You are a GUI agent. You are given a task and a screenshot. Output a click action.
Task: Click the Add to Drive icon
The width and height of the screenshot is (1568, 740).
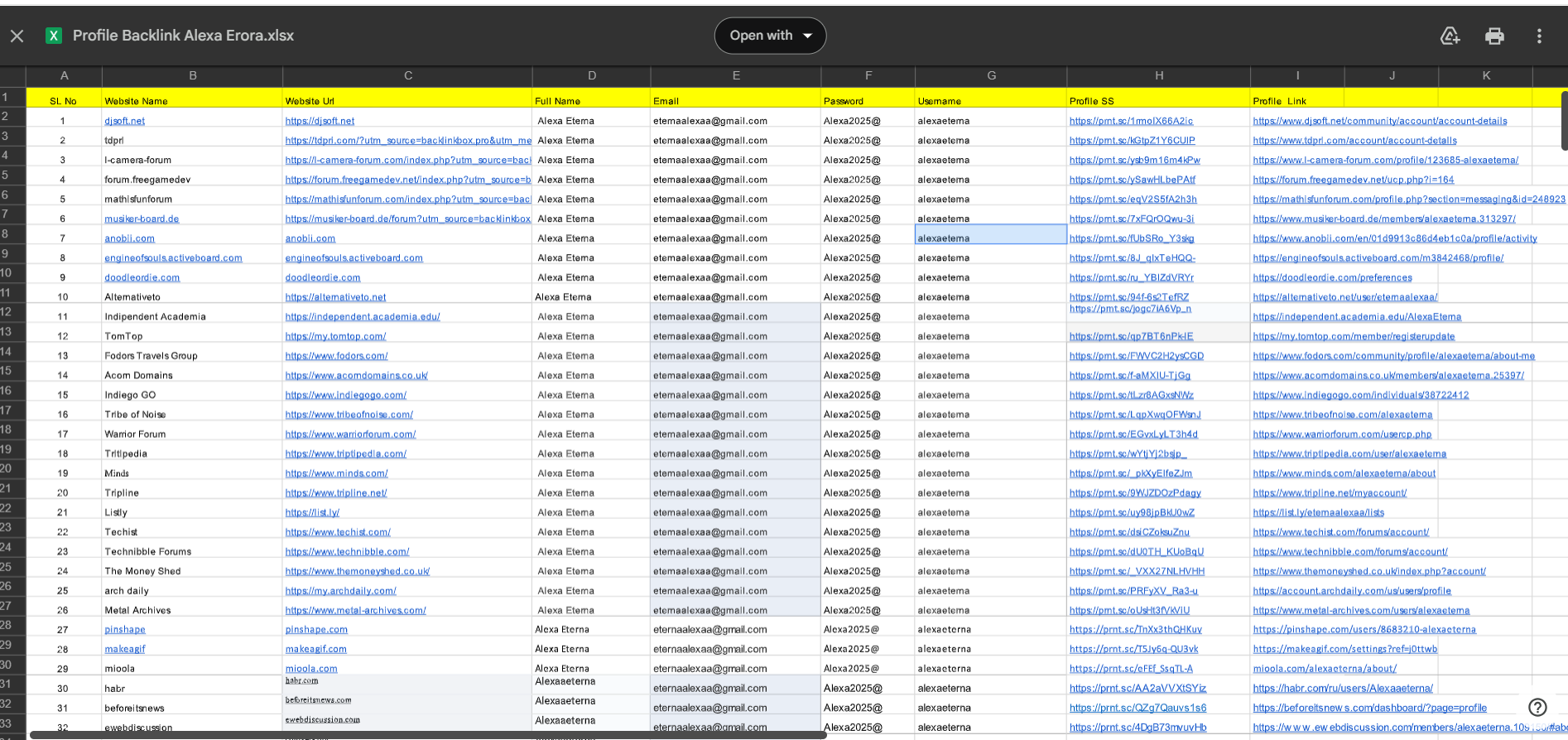(x=1450, y=36)
